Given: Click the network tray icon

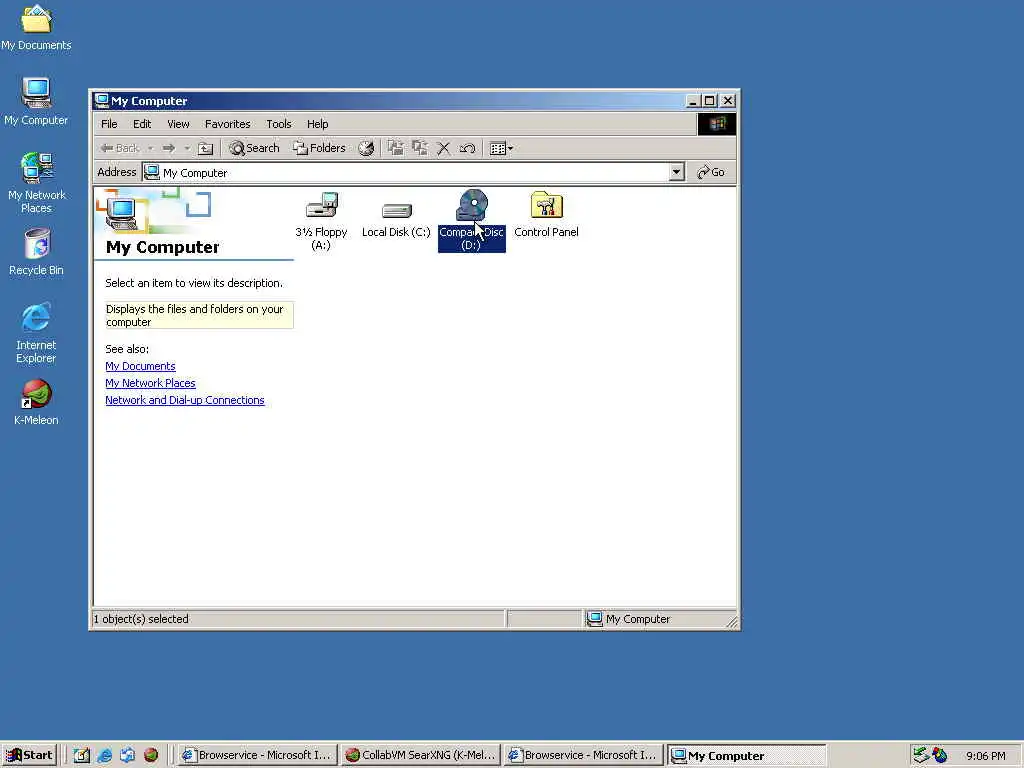Looking at the screenshot, I should pyautogui.click(x=921, y=755).
